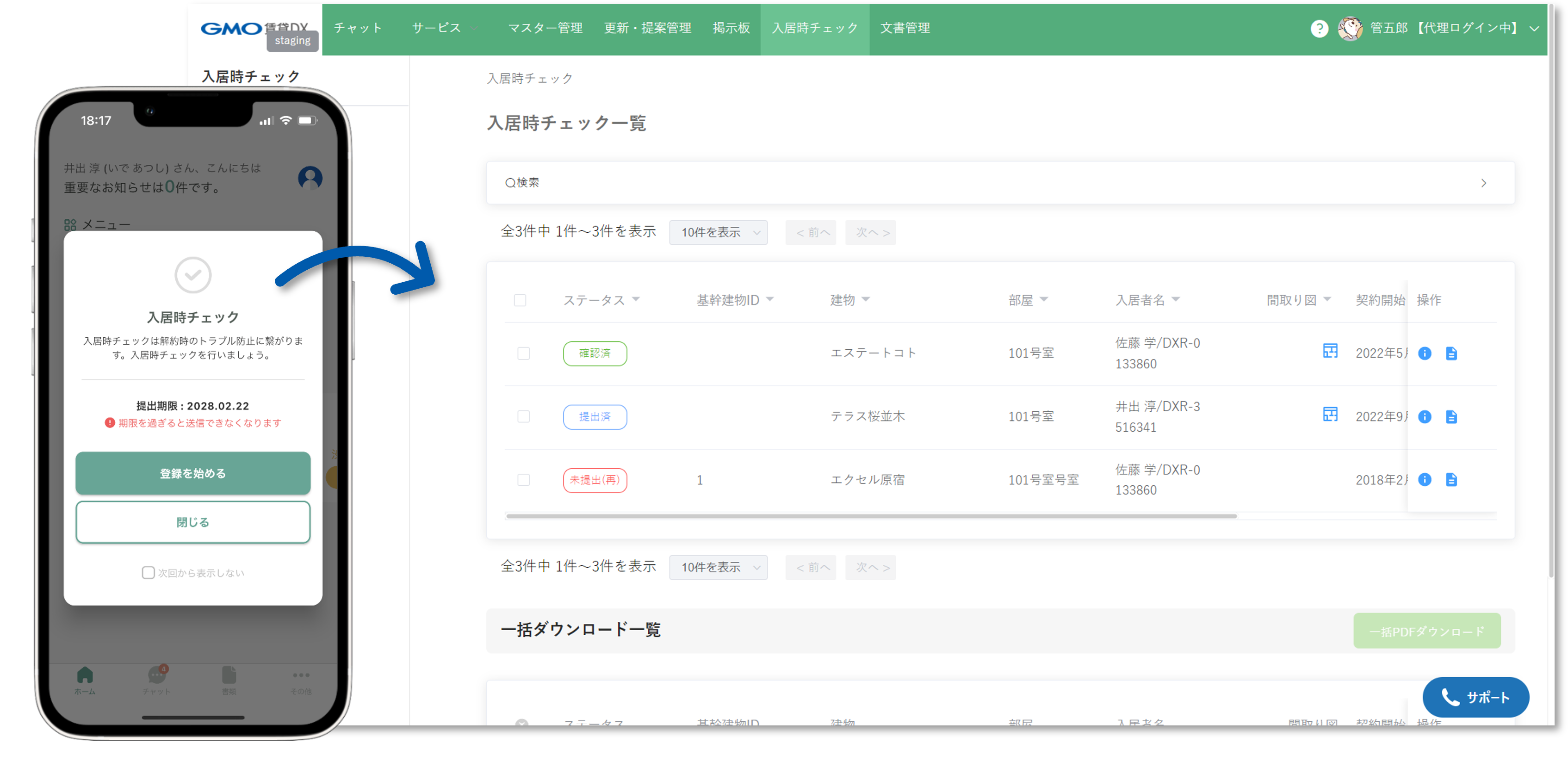Open the top 10件を表示 dropdown
The image size is (1568, 774).
pyautogui.click(x=718, y=232)
